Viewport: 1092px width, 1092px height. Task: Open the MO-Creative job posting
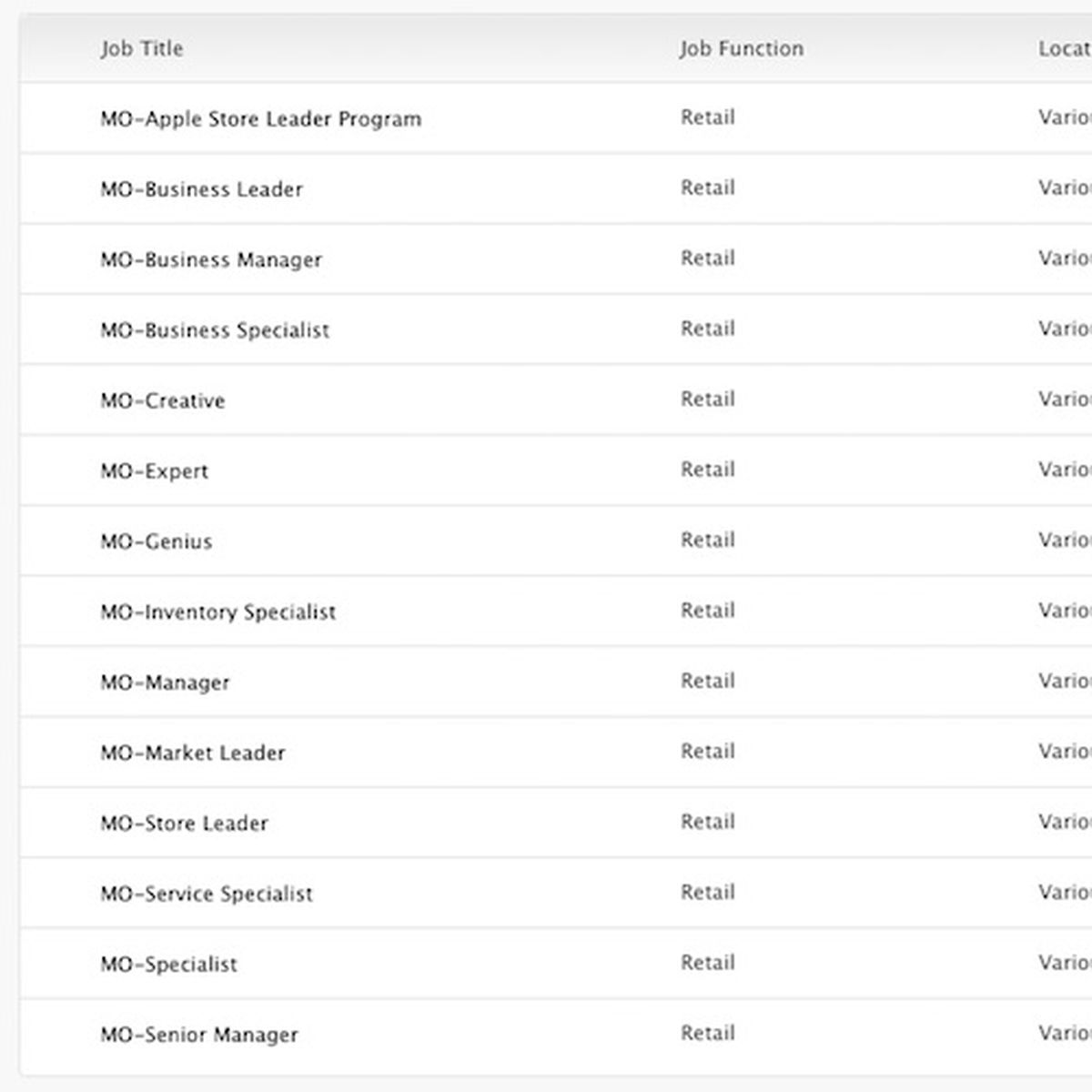pyautogui.click(x=162, y=401)
